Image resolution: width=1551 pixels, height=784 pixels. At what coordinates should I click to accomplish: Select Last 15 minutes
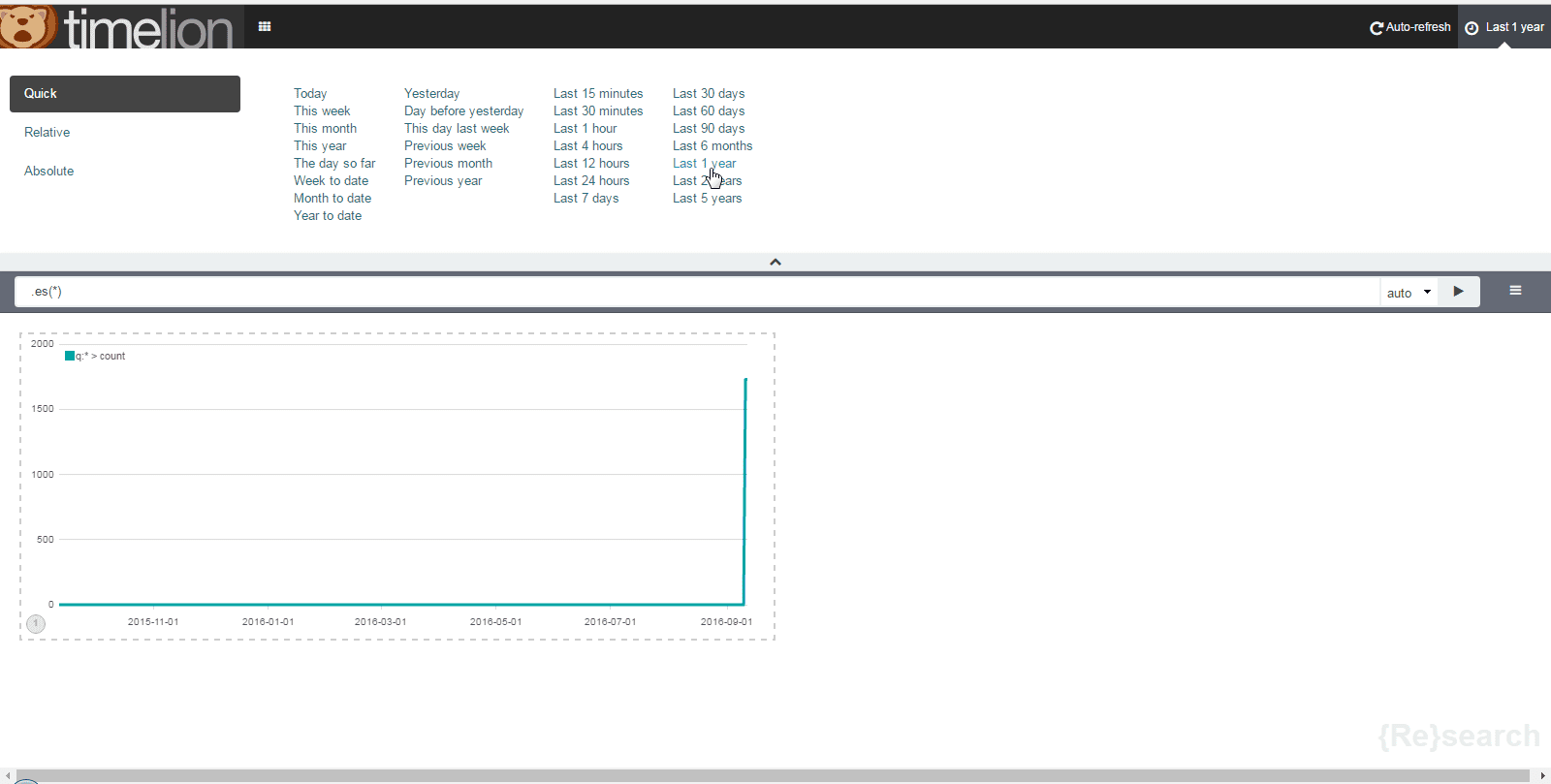(598, 94)
